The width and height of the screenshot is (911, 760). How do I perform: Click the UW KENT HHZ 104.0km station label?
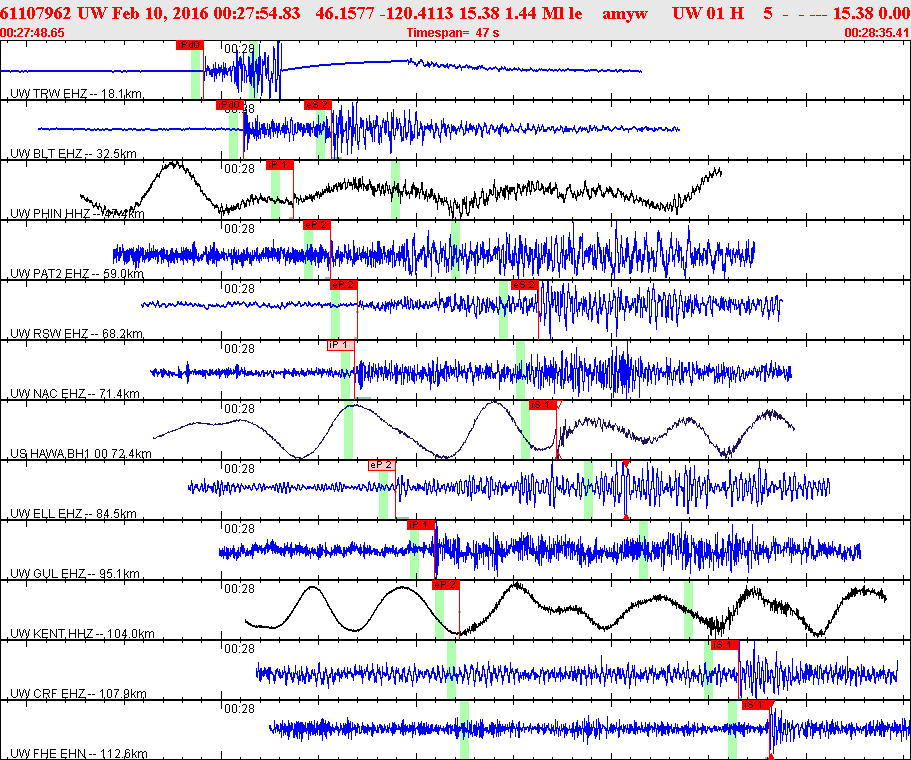pyautogui.click(x=83, y=634)
